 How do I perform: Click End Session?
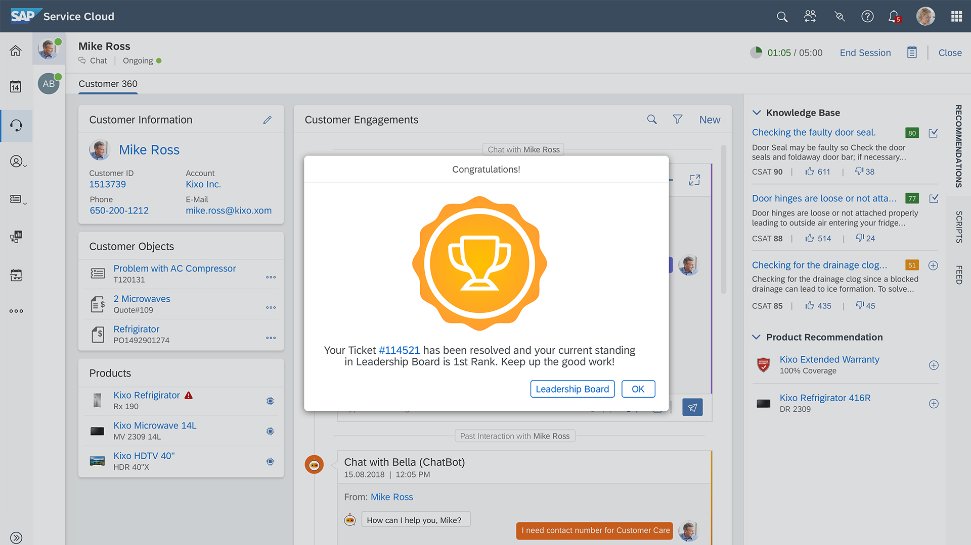(x=865, y=53)
